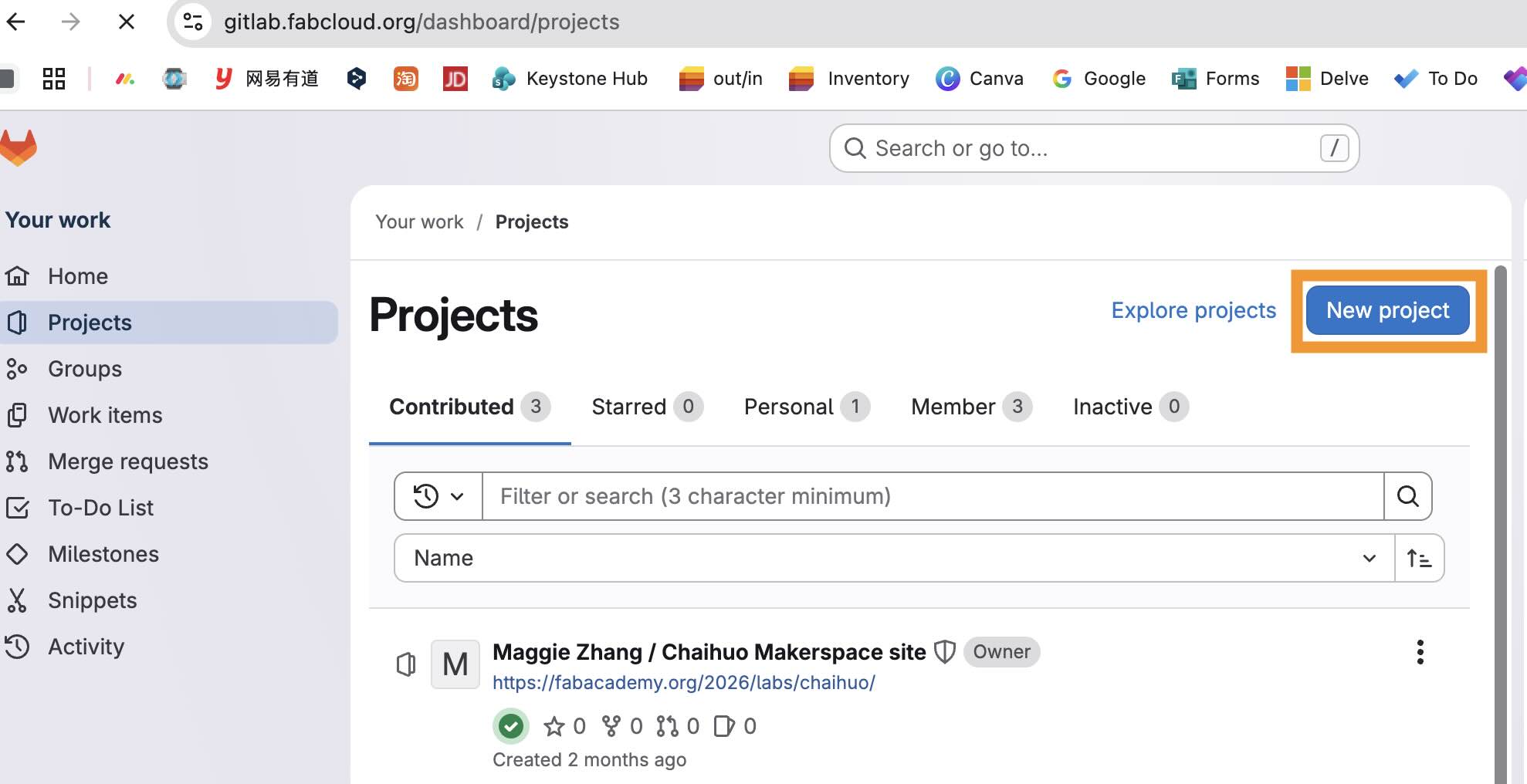Click the shield visibility icon by project name
Viewport: 1527px width, 784px height.
click(x=945, y=652)
